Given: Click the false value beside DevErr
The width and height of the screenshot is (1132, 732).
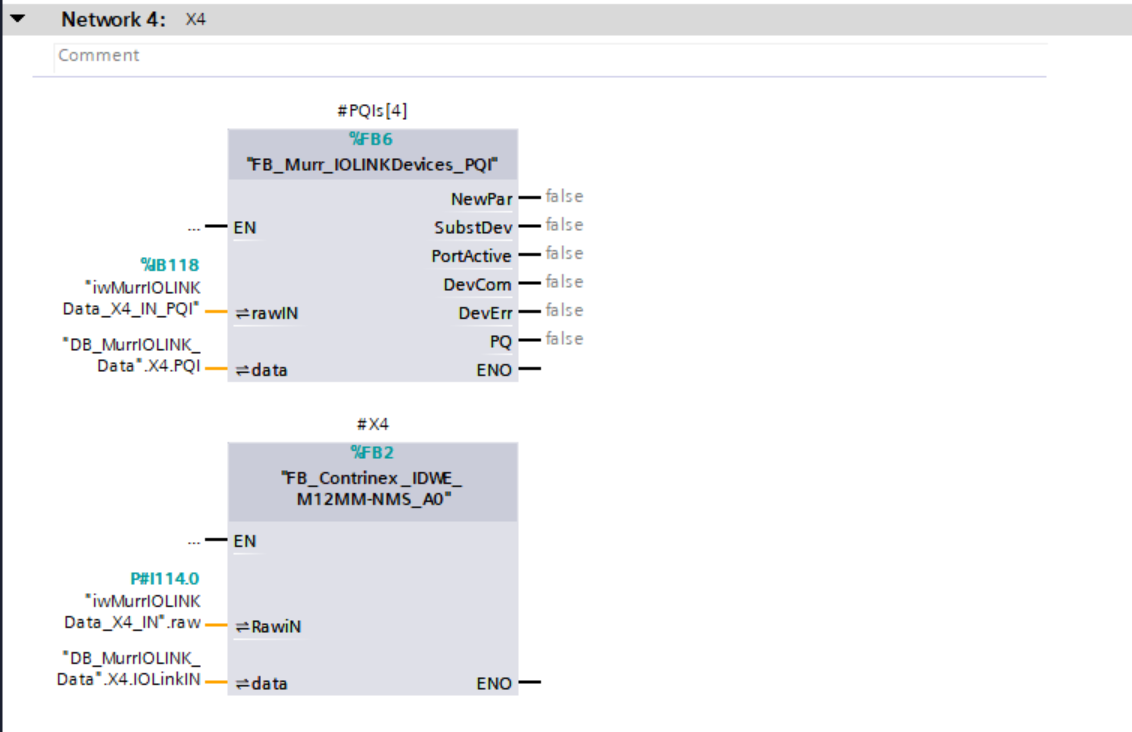Looking at the screenshot, I should tap(564, 310).
